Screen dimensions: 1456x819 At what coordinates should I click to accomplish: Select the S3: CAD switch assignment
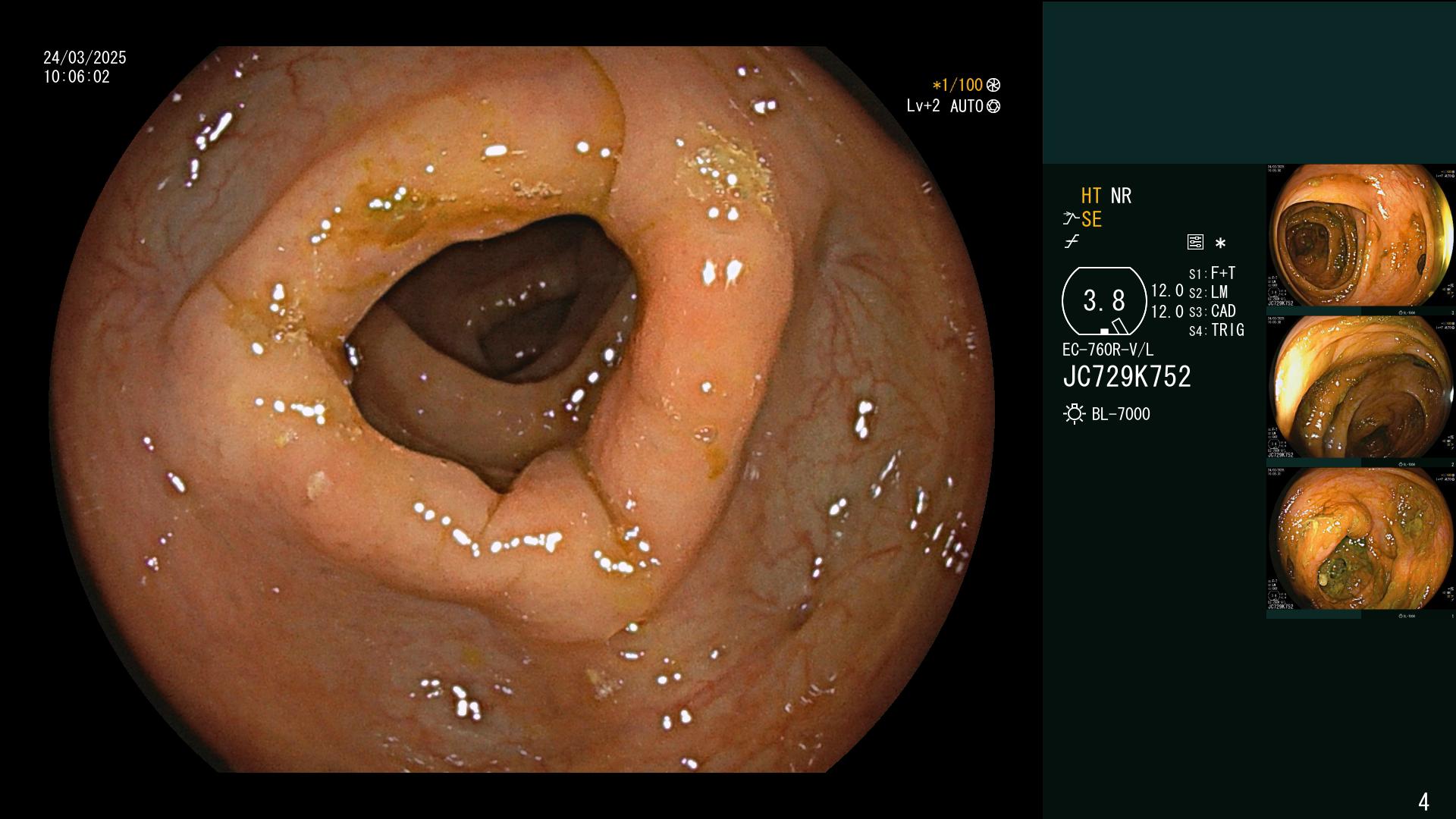tap(1213, 311)
